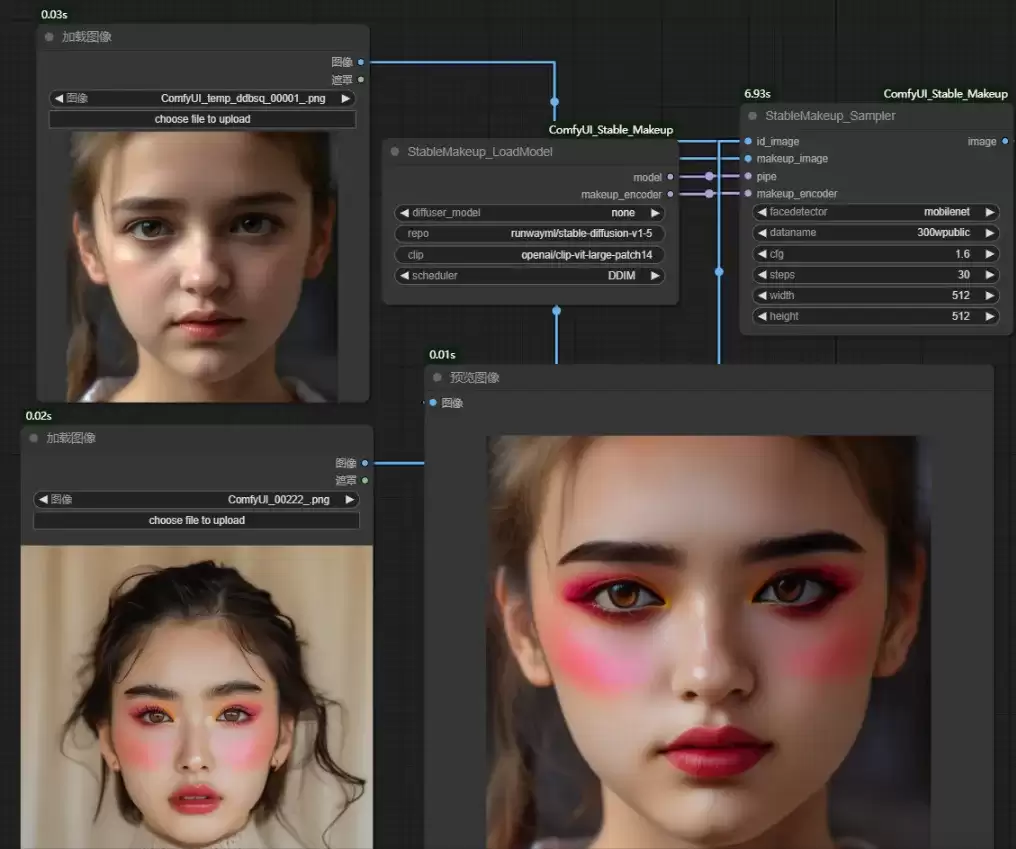Increase width value with right arrow

[989, 296]
